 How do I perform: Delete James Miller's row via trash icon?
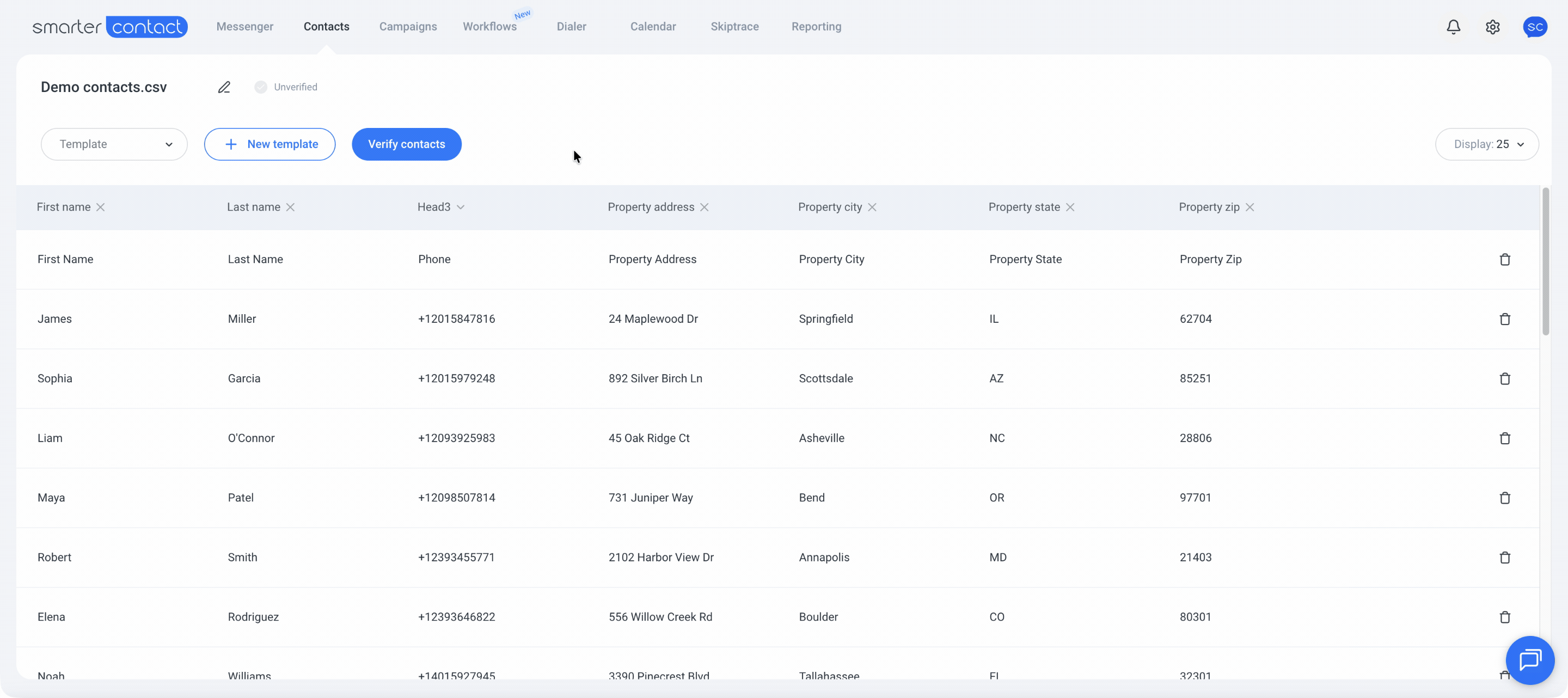[x=1505, y=319]
